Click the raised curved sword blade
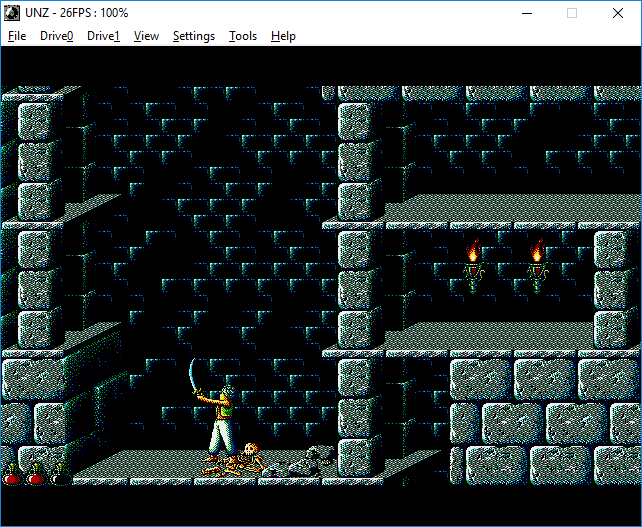 coord(193,378)
